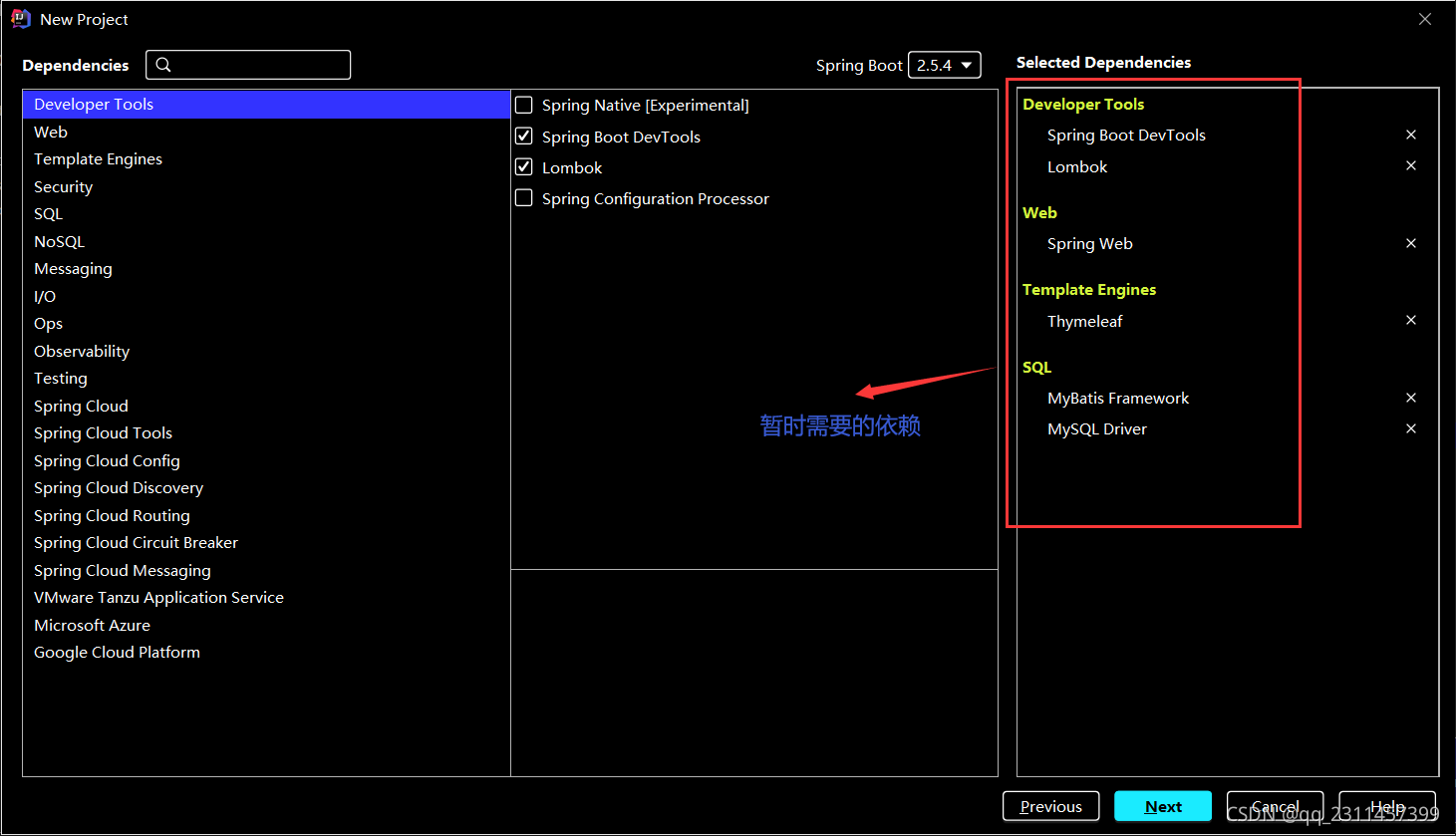Select the Spring Cloud category

tap(266, 406)
